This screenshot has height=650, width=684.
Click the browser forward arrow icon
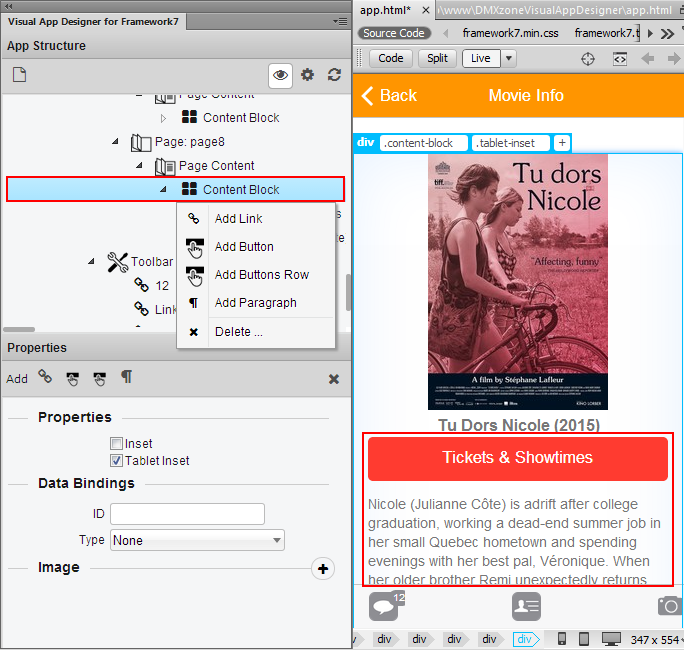(674, 58)
